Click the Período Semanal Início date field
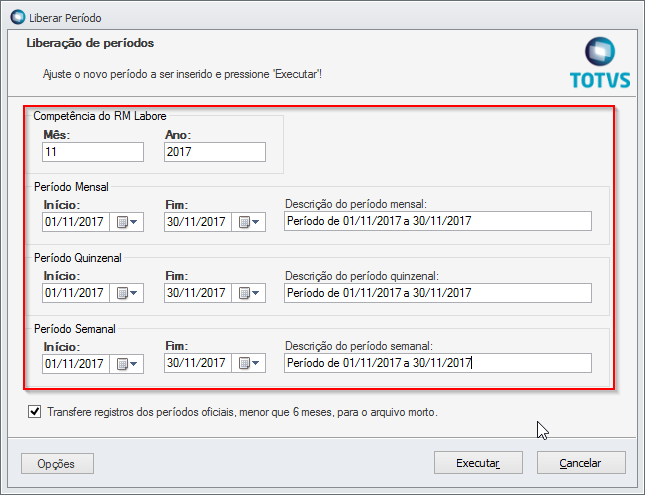Image resolution: width=645 pixels, height=495 pixels. pyautogui.click(x=76, y=364)
